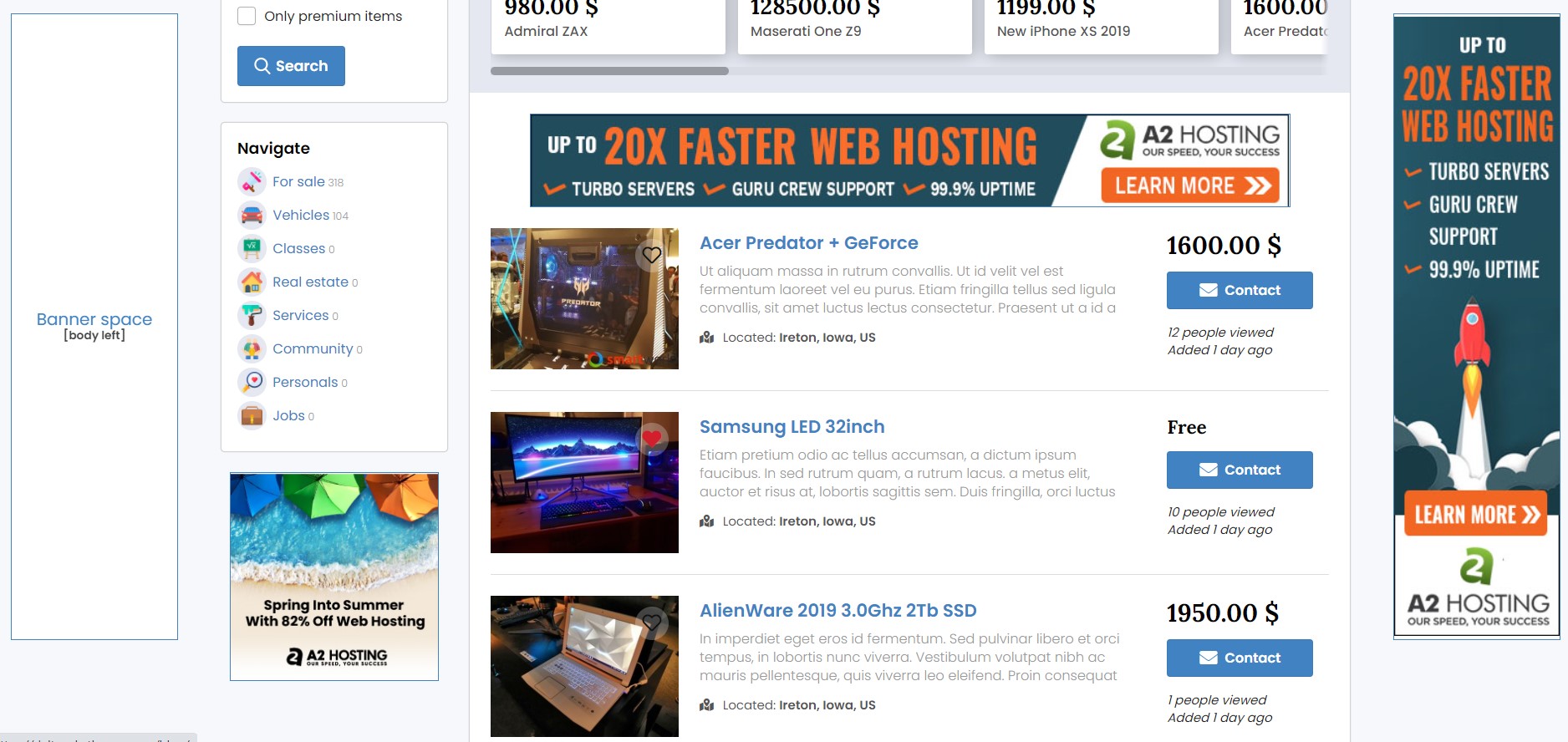Open the Samsung LED monitor thumbnail

click(x=584, y=482)
